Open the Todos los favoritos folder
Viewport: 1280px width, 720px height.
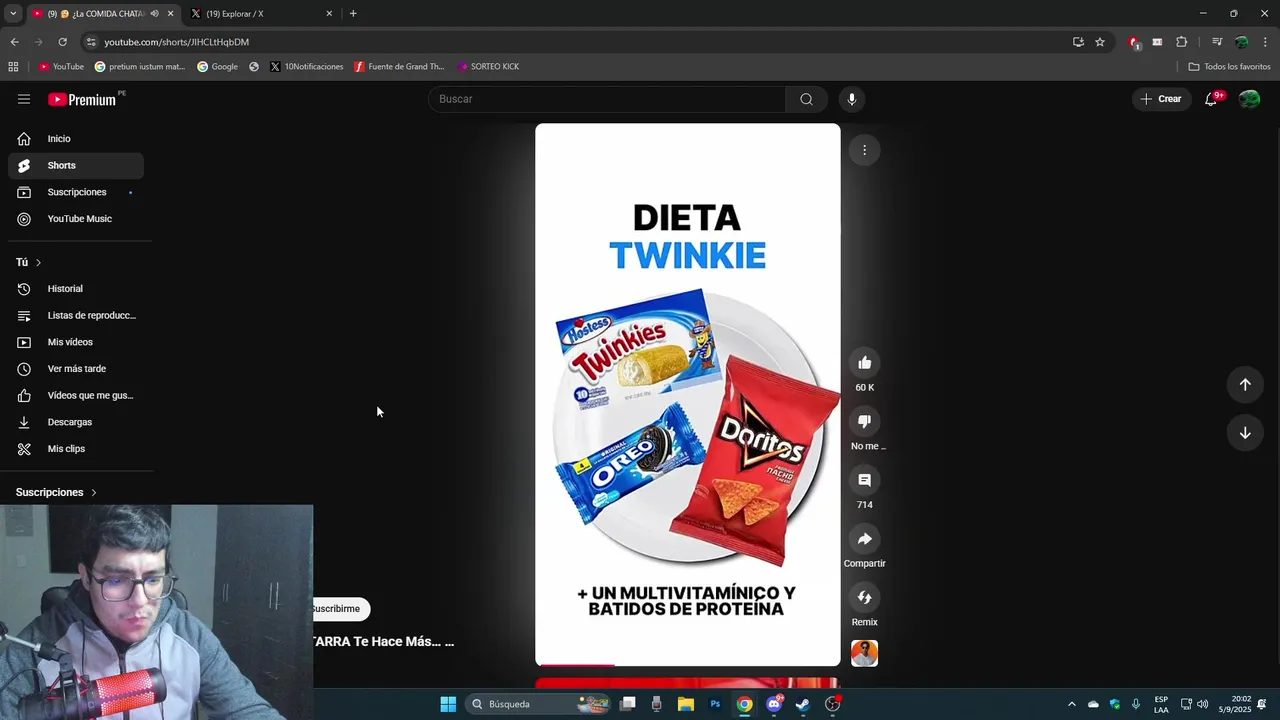(x=1229, y=67)
